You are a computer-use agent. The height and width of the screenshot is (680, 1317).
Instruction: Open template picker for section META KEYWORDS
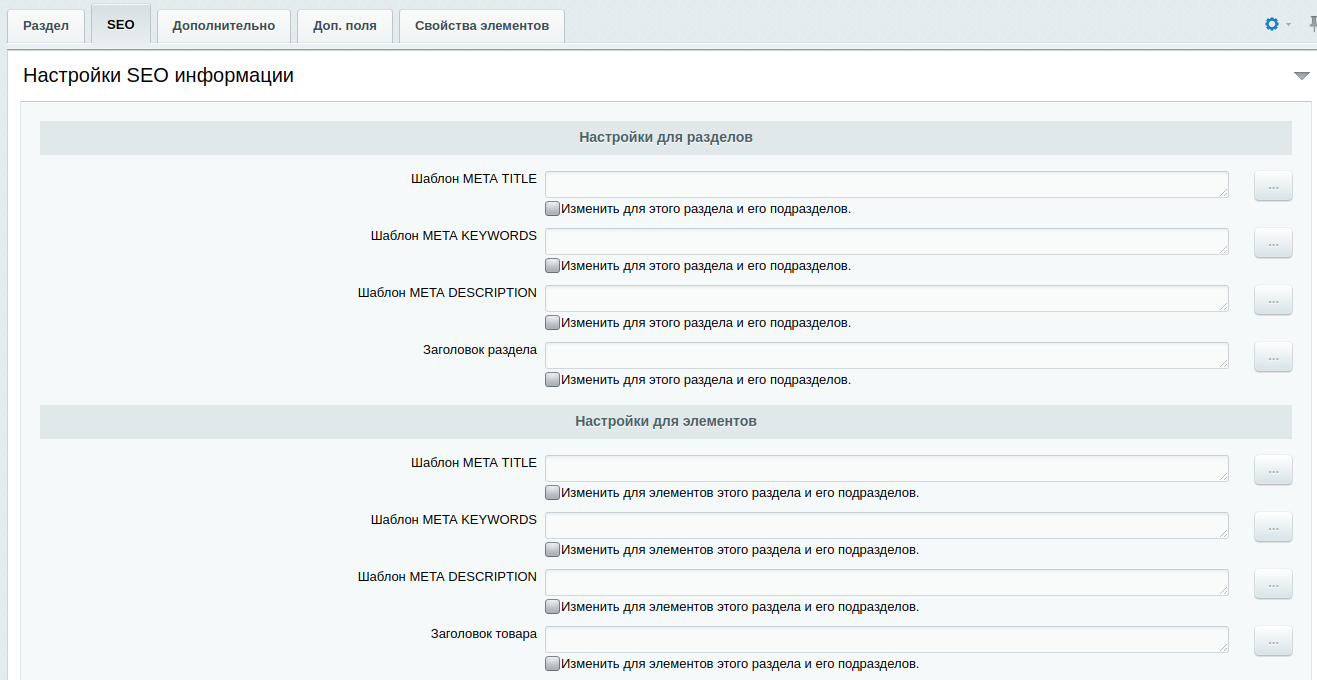click(x=1273, y=243)
